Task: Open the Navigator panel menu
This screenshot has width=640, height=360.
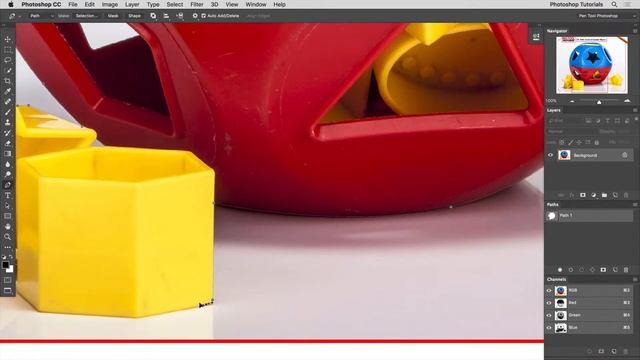Action: (635, 31)
